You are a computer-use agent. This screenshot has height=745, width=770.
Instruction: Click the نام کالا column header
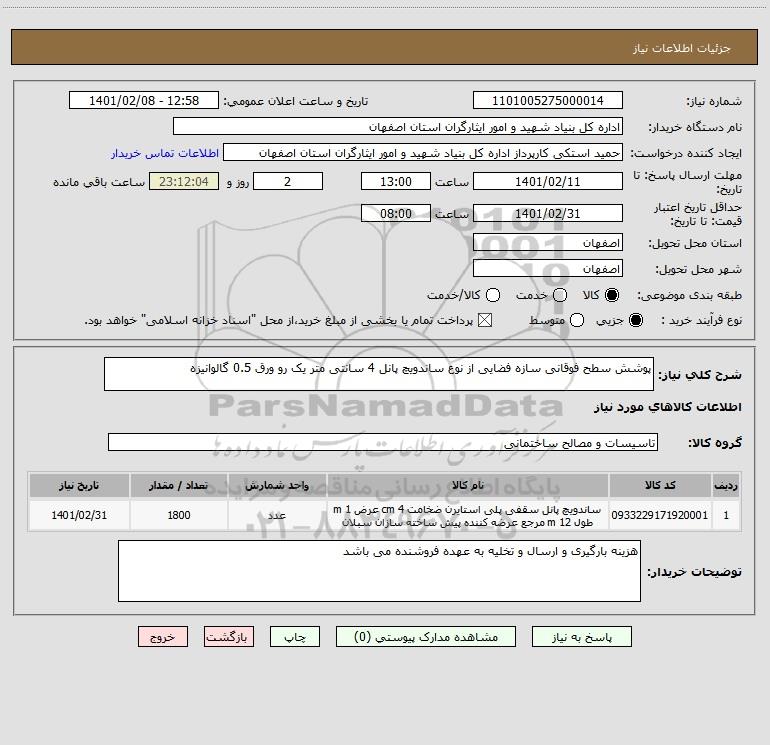click(x=468, y=485)
